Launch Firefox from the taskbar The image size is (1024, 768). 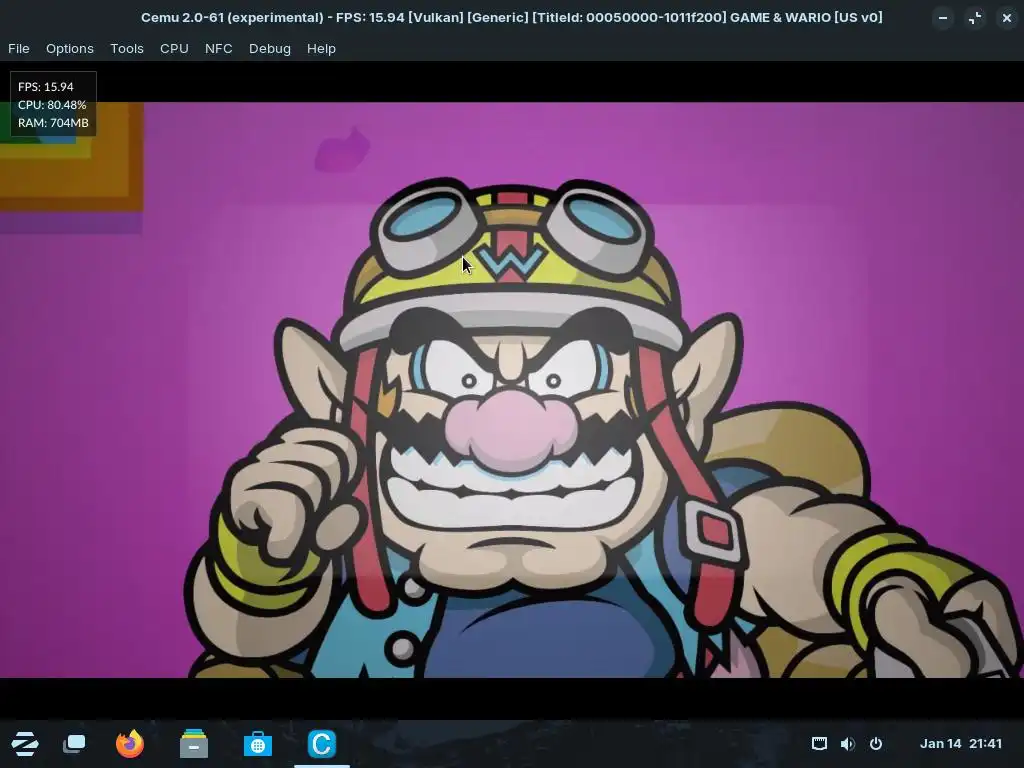click(x=129, y=744)
